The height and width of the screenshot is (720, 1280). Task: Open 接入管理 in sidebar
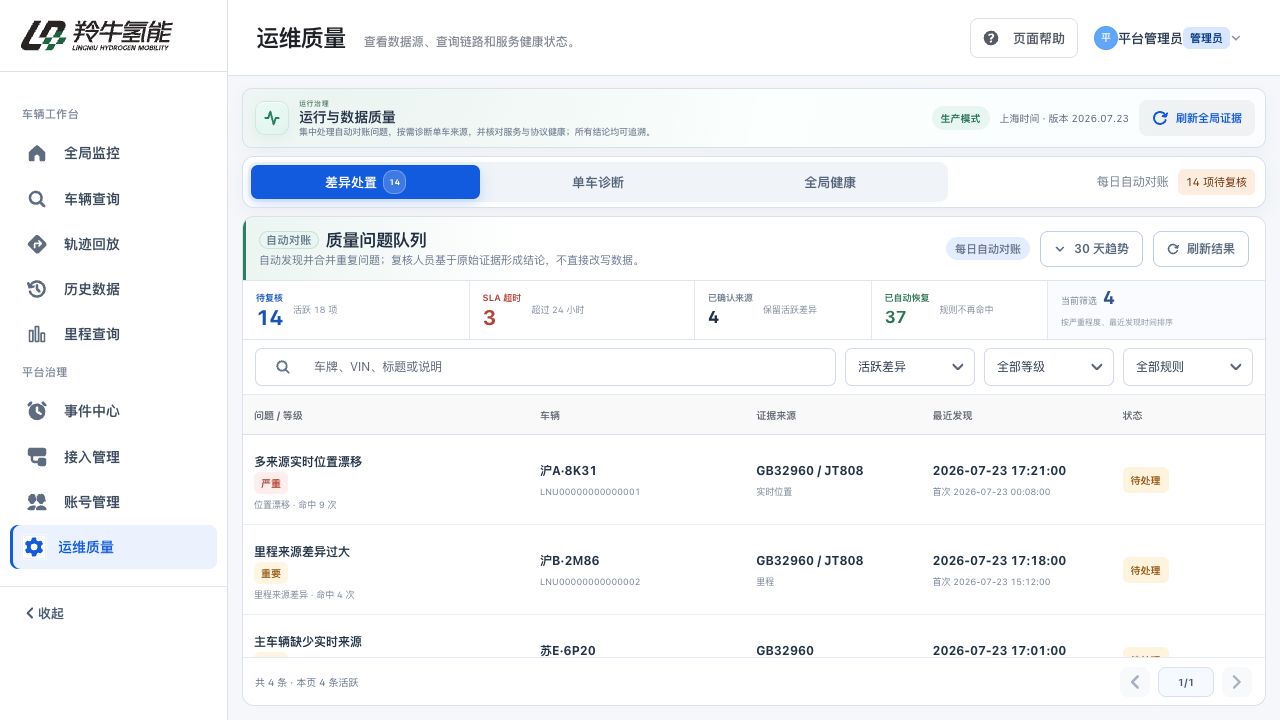point(113,457)
